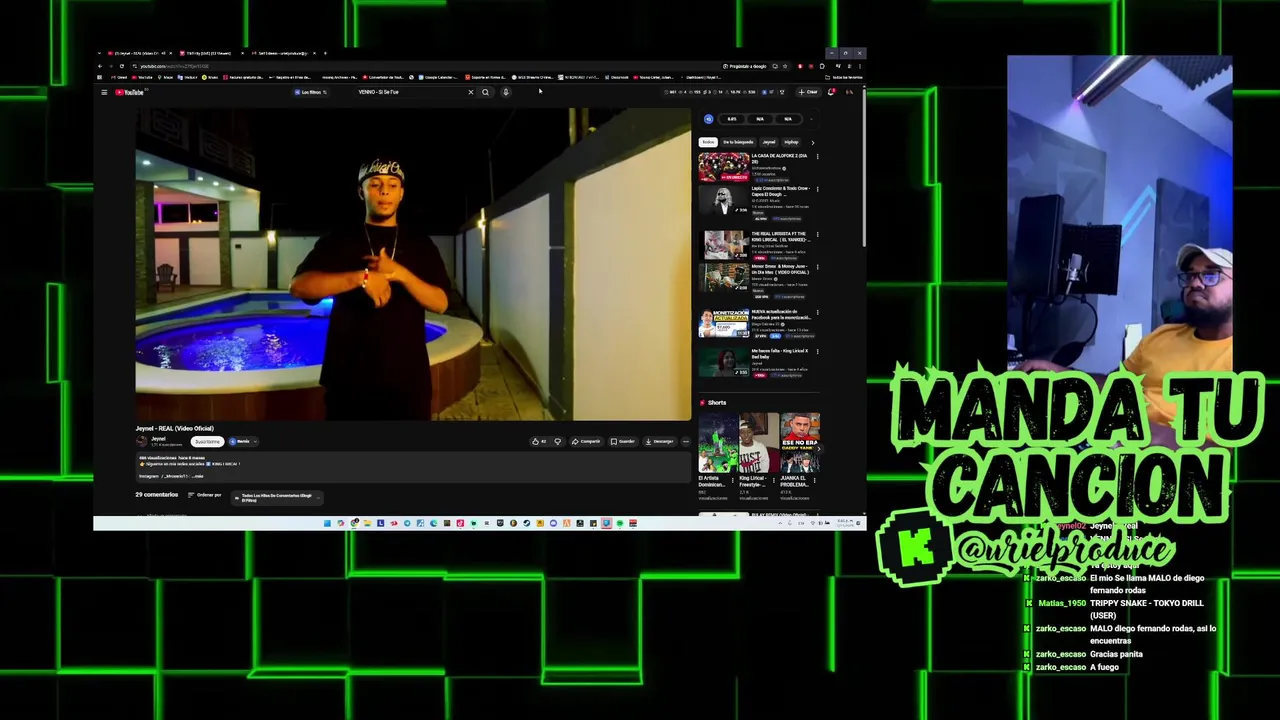The height and width of the screenshot is (720, 1280).
Task: Open 'THE REAL LIRISISTA FT THE KING LIRICAL' thumbnail
Action: (725, 245)
